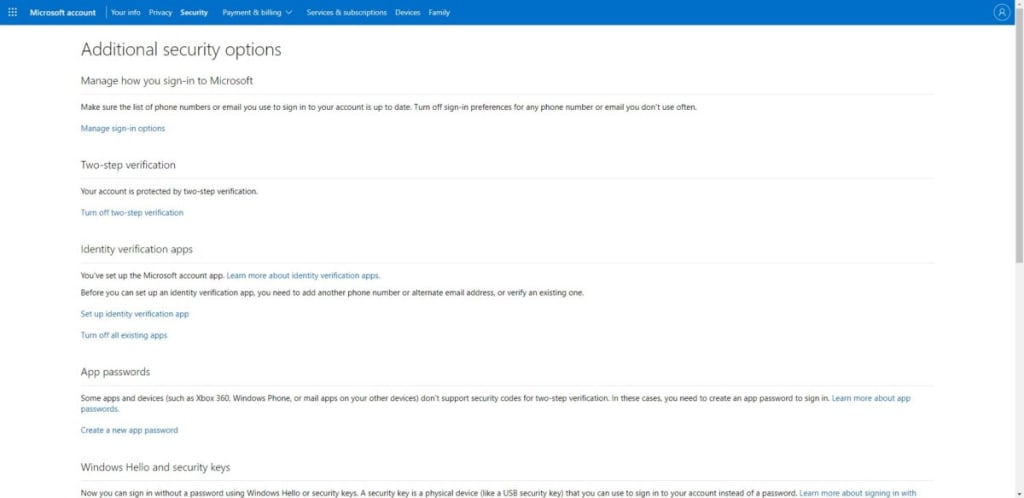Image resolution: width=1024 pixels, height=498 pixels.
Task: Go to the Your info tab
Action: click(125, 12)
